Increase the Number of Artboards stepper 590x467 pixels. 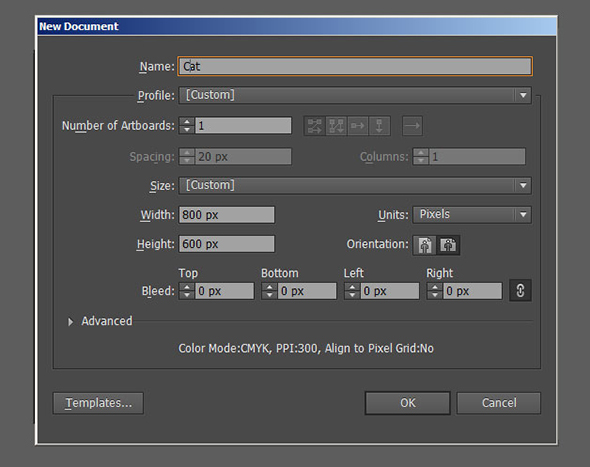click(187, 122)
